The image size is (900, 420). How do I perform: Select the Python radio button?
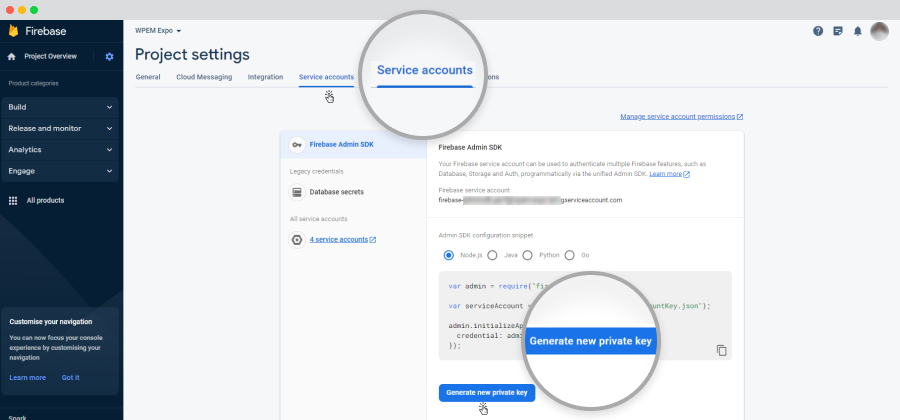coord(527,255)
